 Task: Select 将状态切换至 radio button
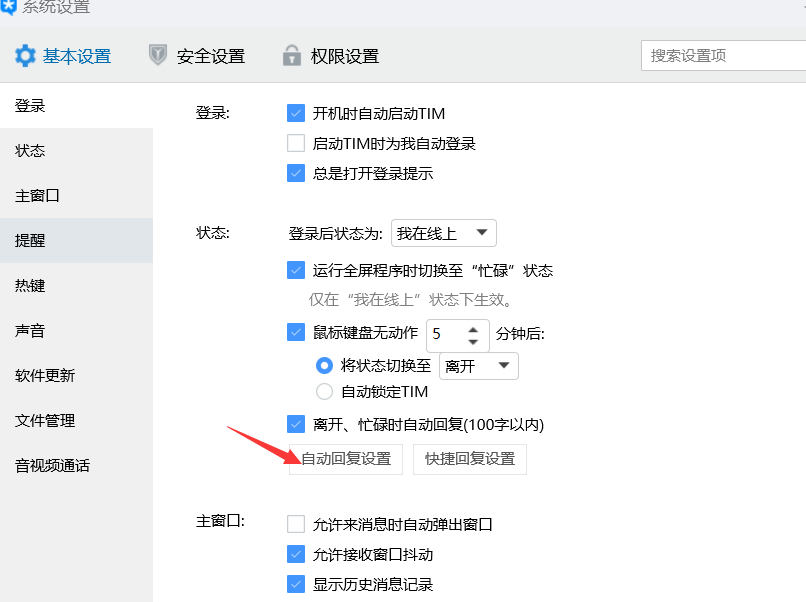click(324, 366)
